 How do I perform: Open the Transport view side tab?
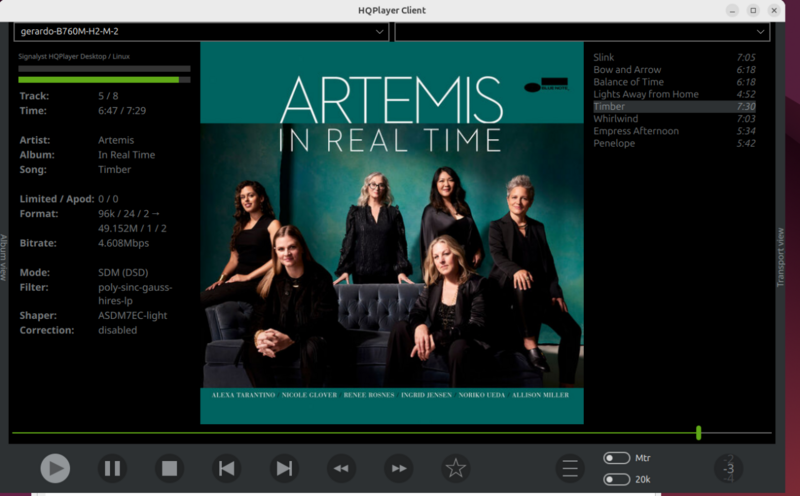(x=781, y=257)
